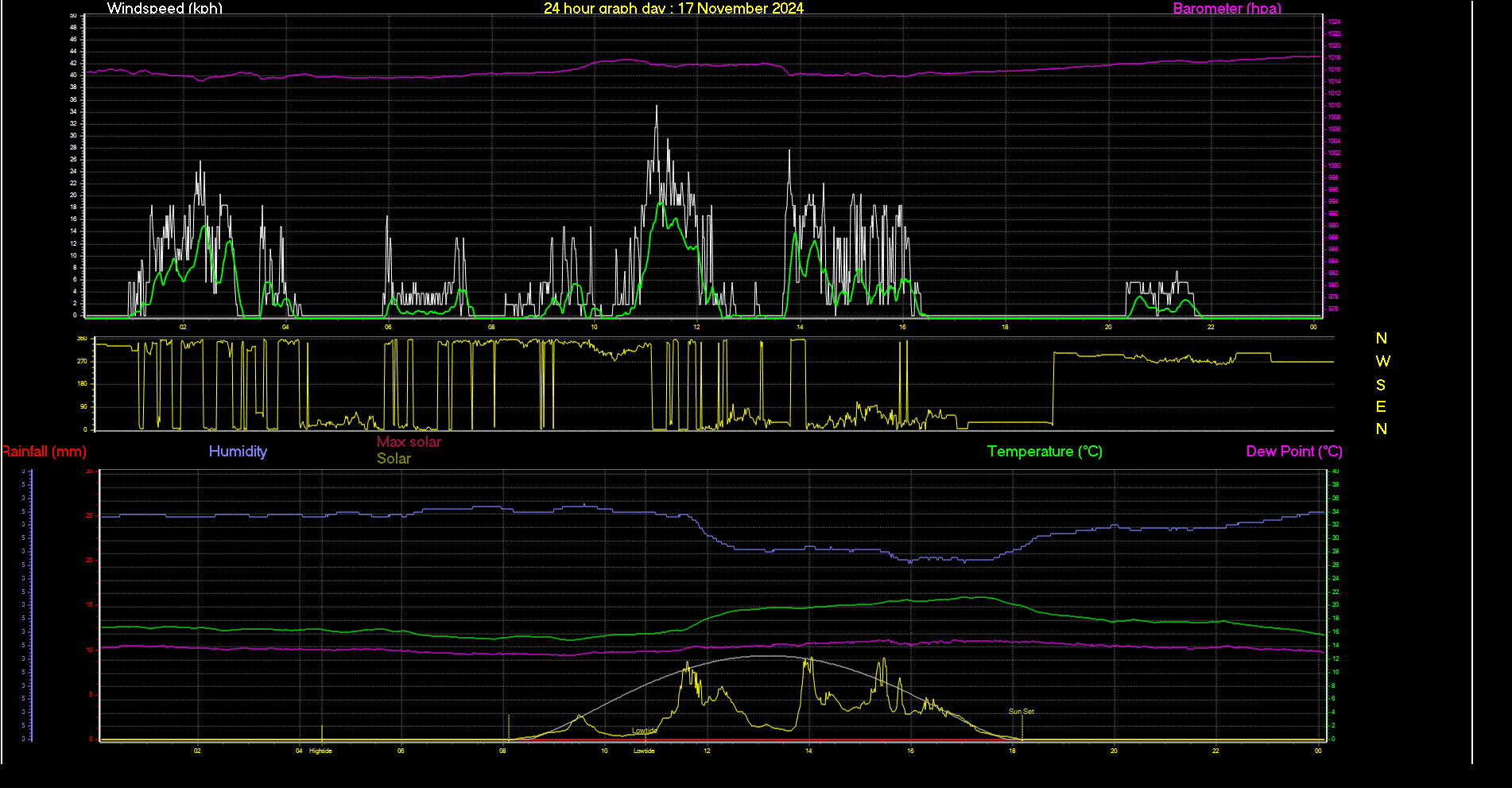Click "90" on the wind direction axis

[x=83, y=406]
